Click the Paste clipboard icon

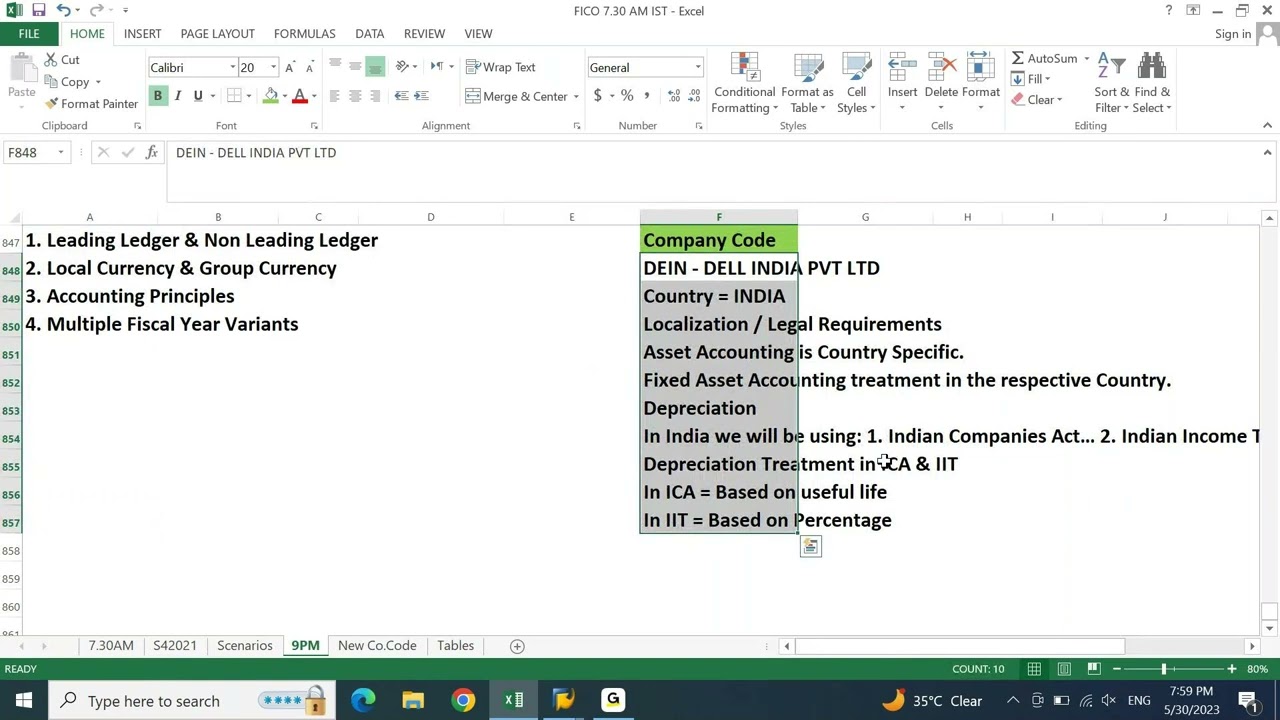pos(21,72)
